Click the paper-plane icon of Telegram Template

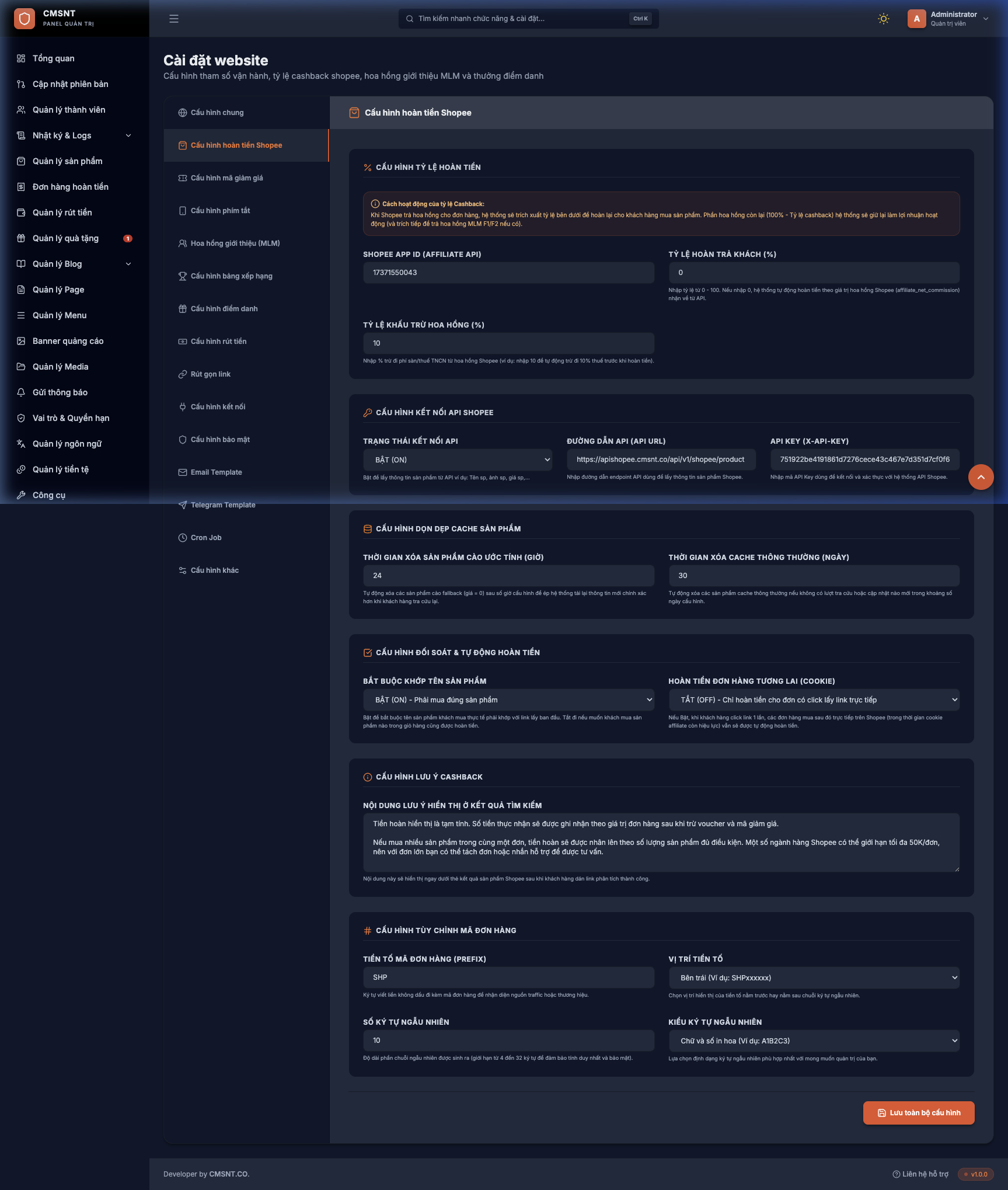[183, 505]
